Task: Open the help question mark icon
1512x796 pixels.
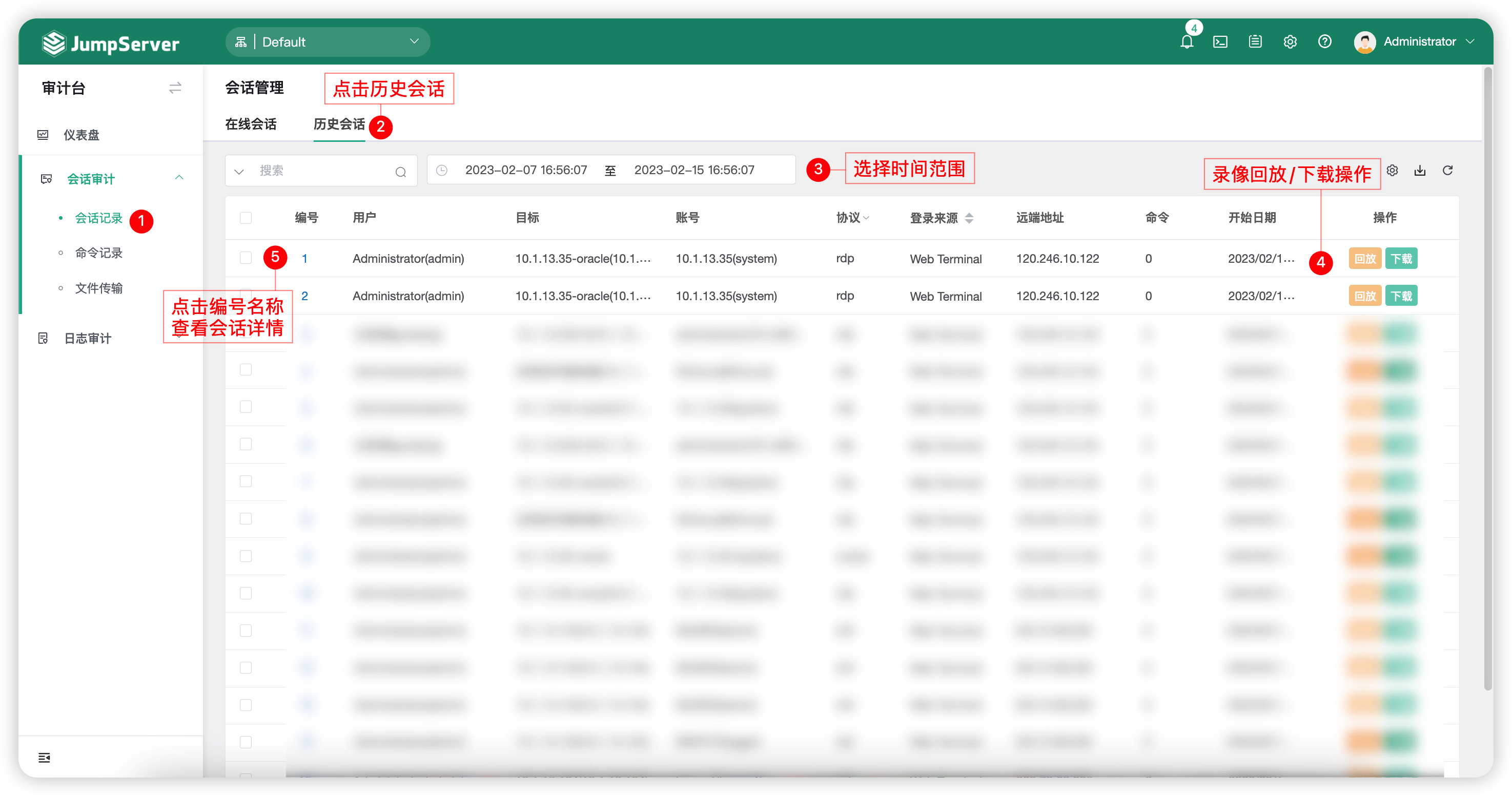Action: tap(1324, 41)
